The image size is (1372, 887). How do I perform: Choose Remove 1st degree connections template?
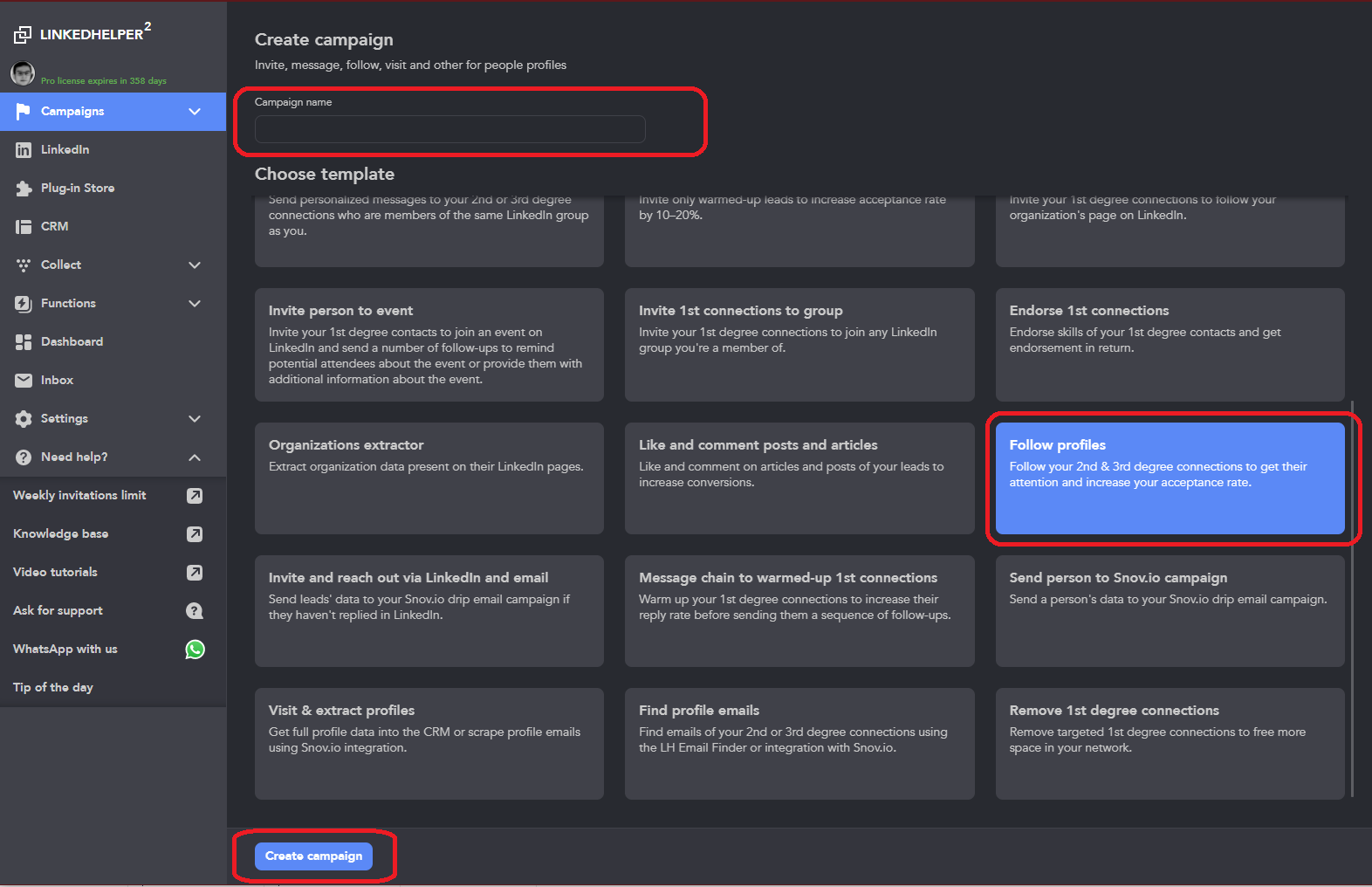pos(1170,744)
